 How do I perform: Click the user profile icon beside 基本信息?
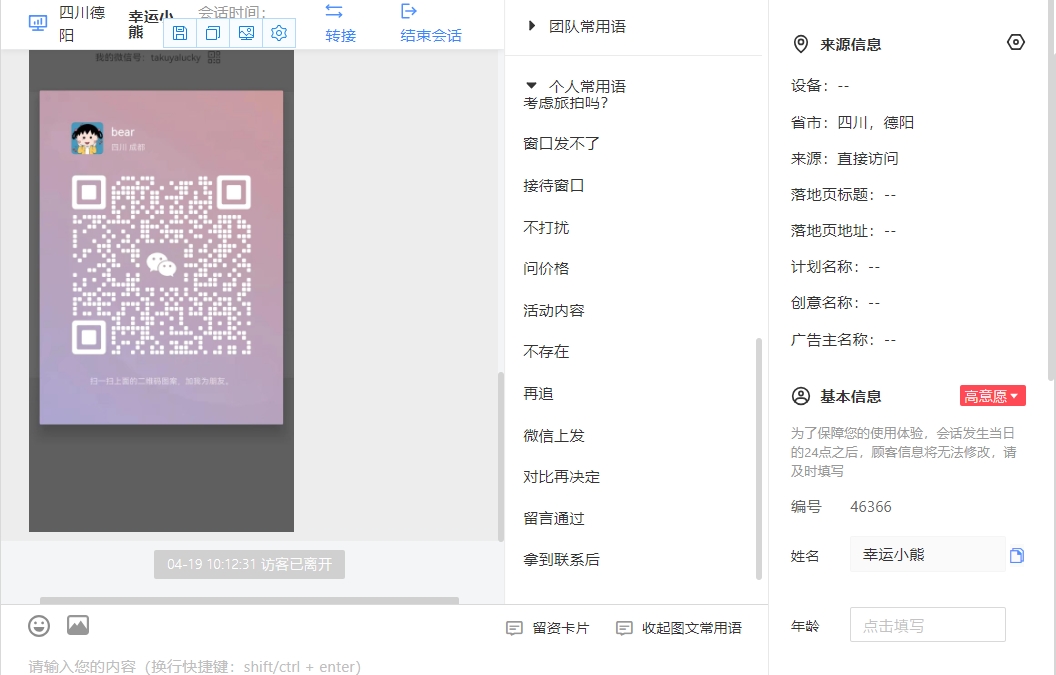(801, 396)
